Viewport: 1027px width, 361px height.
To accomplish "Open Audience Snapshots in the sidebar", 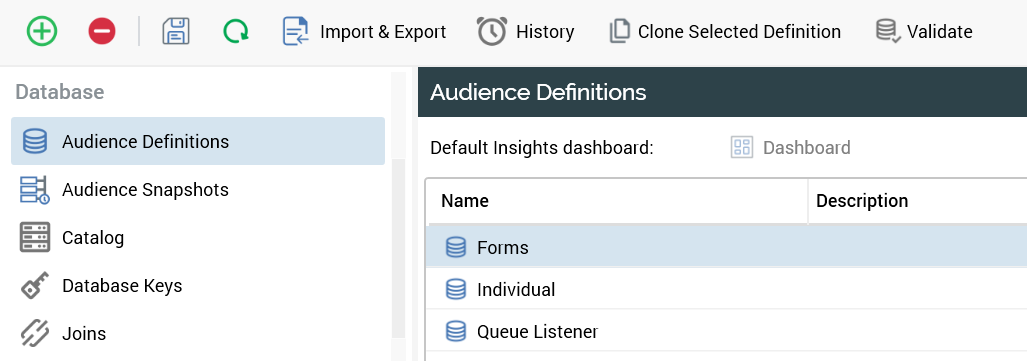I will pos(198,189).
